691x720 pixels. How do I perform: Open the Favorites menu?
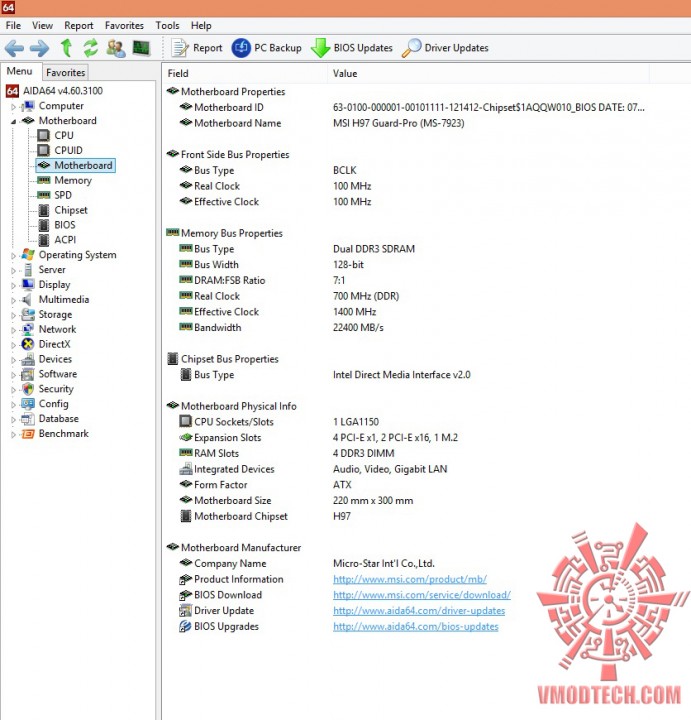(x=124, y=26)
